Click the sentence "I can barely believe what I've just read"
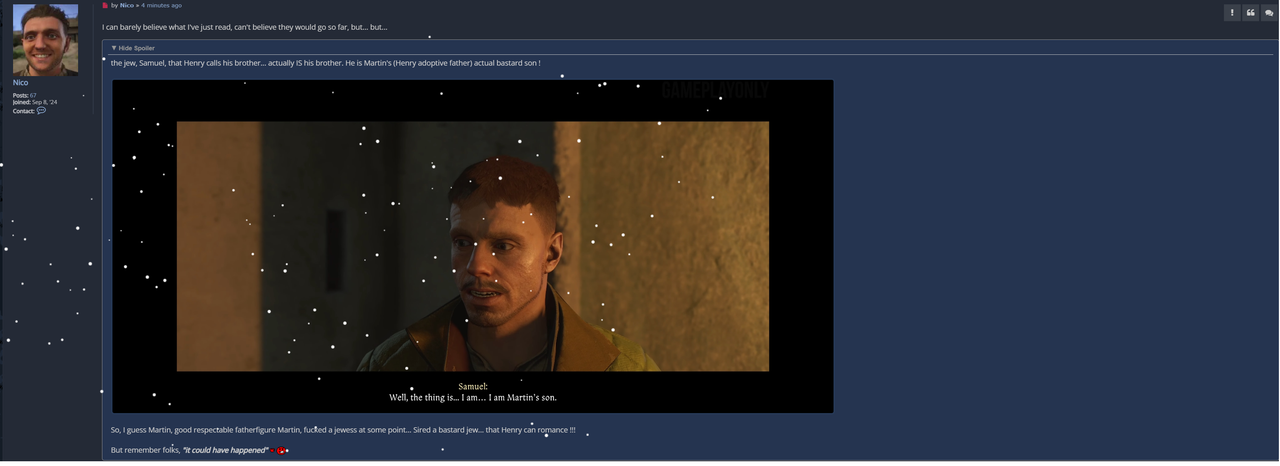1280x466 pixels. click(x=165, y=27)
